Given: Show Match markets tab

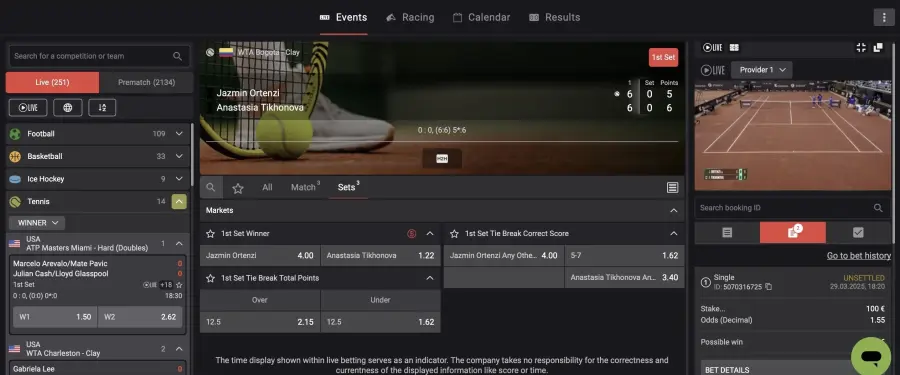Looking at the screenshot, I should click(305, 187).
